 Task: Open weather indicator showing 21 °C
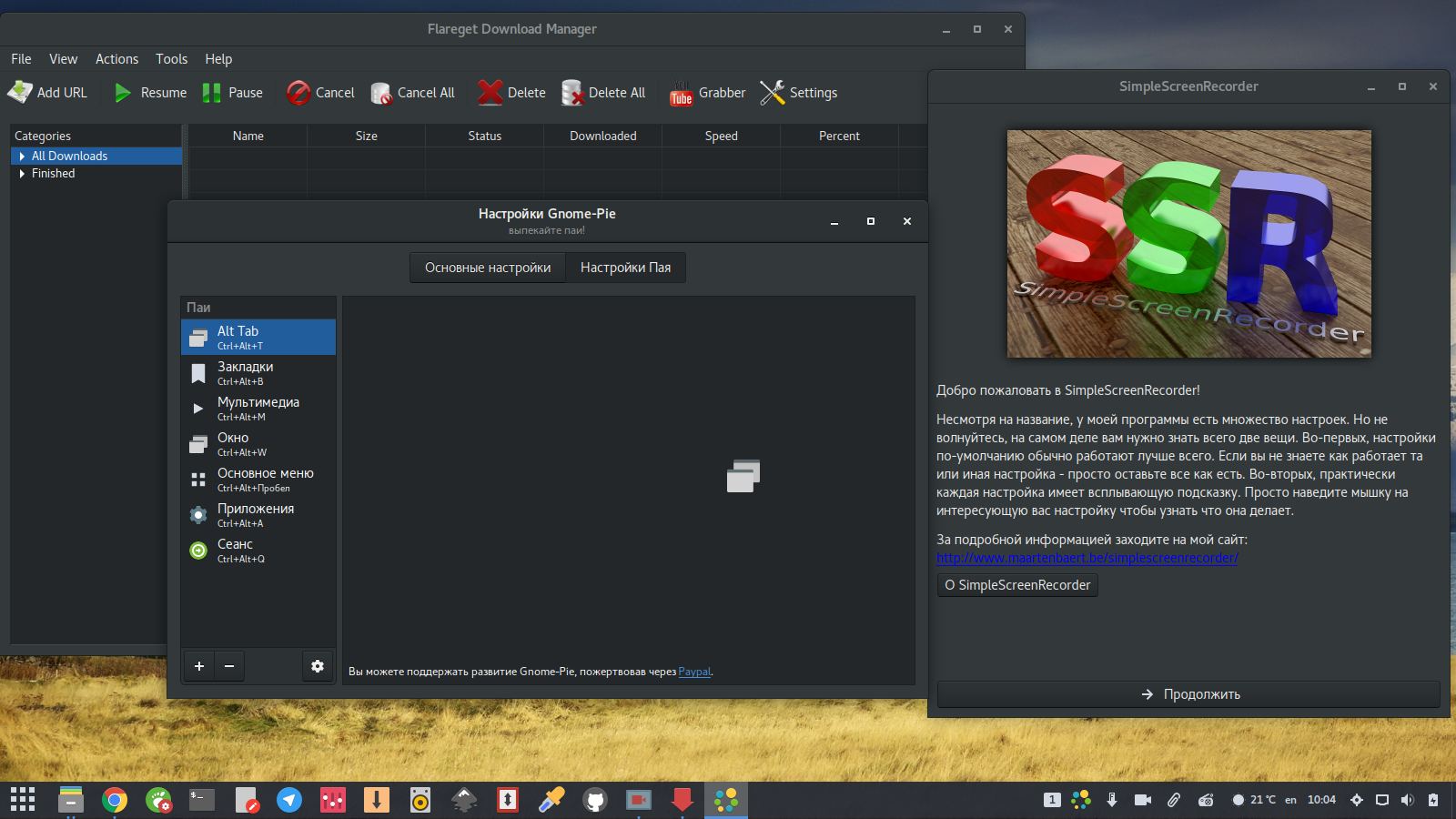(x=1254, y=800)
